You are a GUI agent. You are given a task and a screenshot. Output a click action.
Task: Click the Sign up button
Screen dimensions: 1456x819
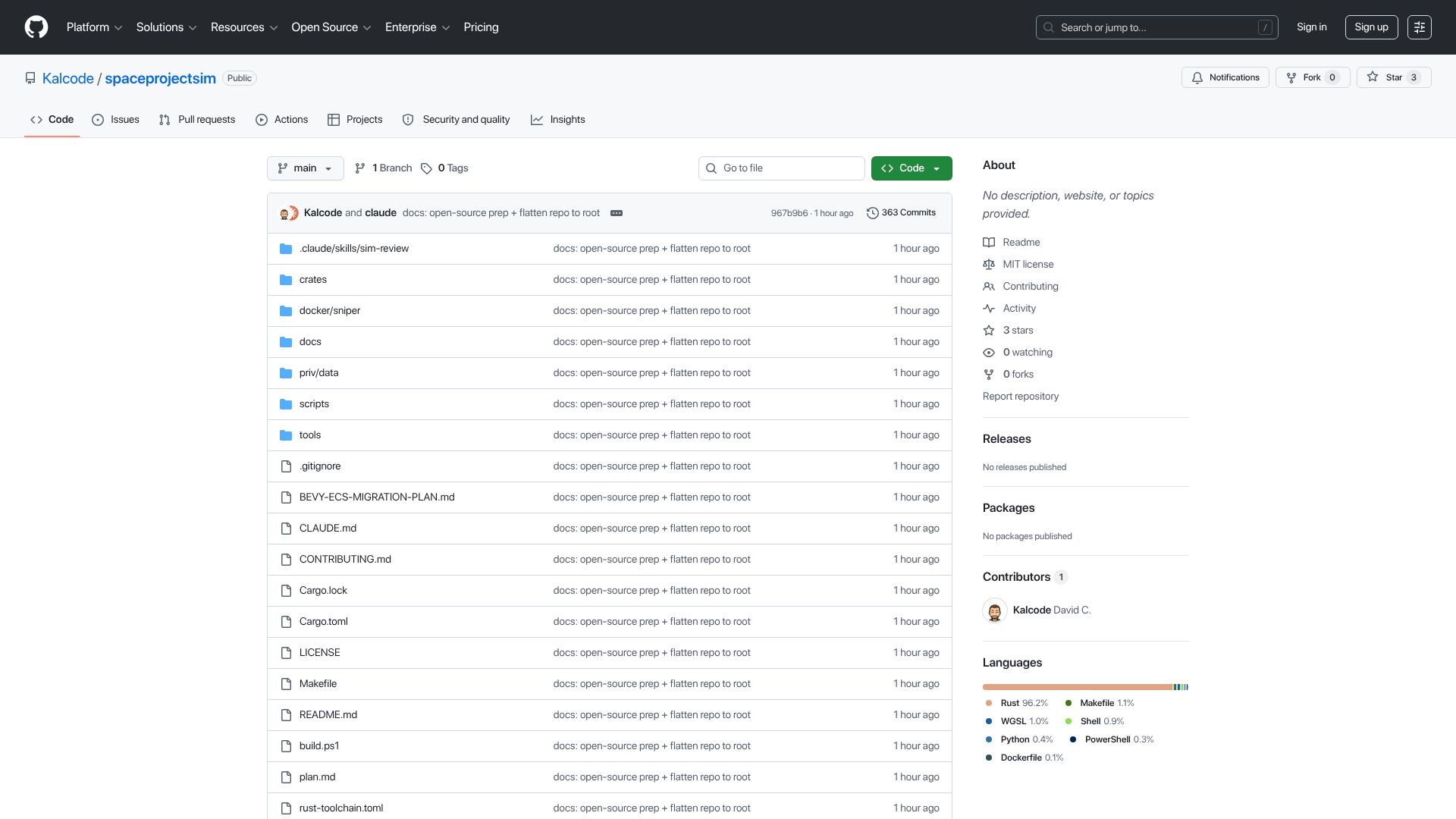[1371, 27]
